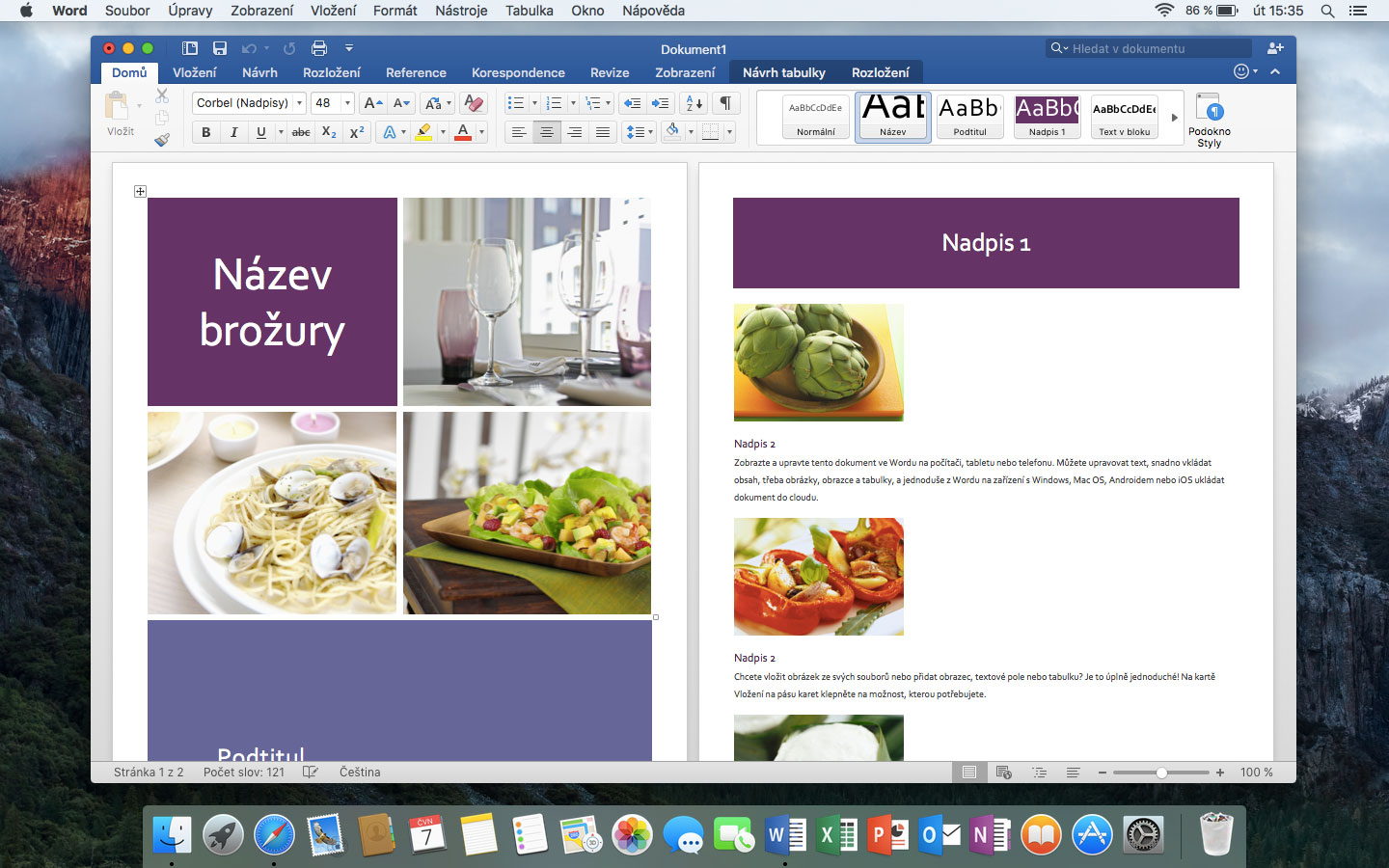
Task: Click the Sort A-Z icon
Action: point(693,103)
